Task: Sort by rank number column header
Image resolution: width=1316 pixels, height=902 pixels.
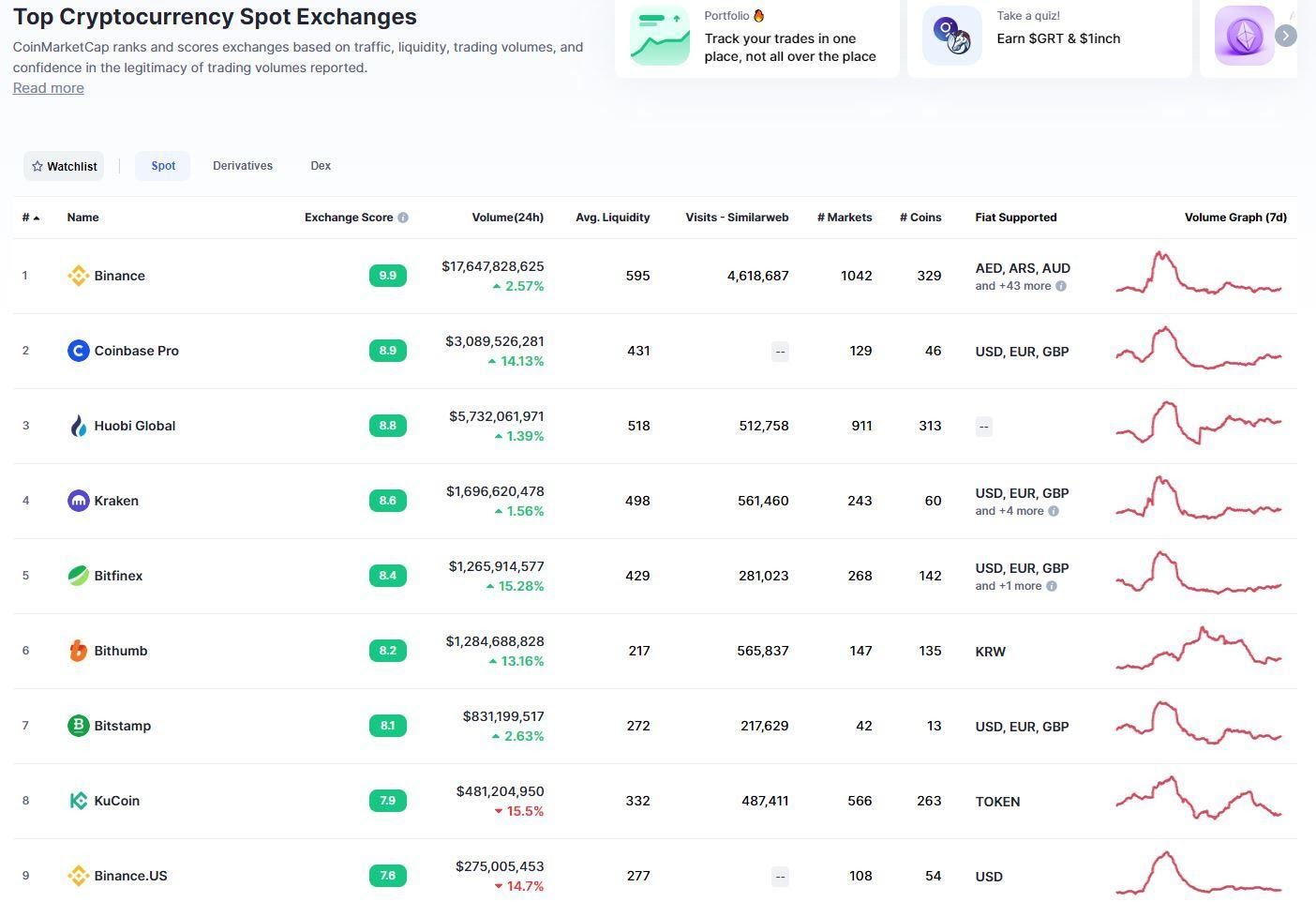Action: coord(30,218)
